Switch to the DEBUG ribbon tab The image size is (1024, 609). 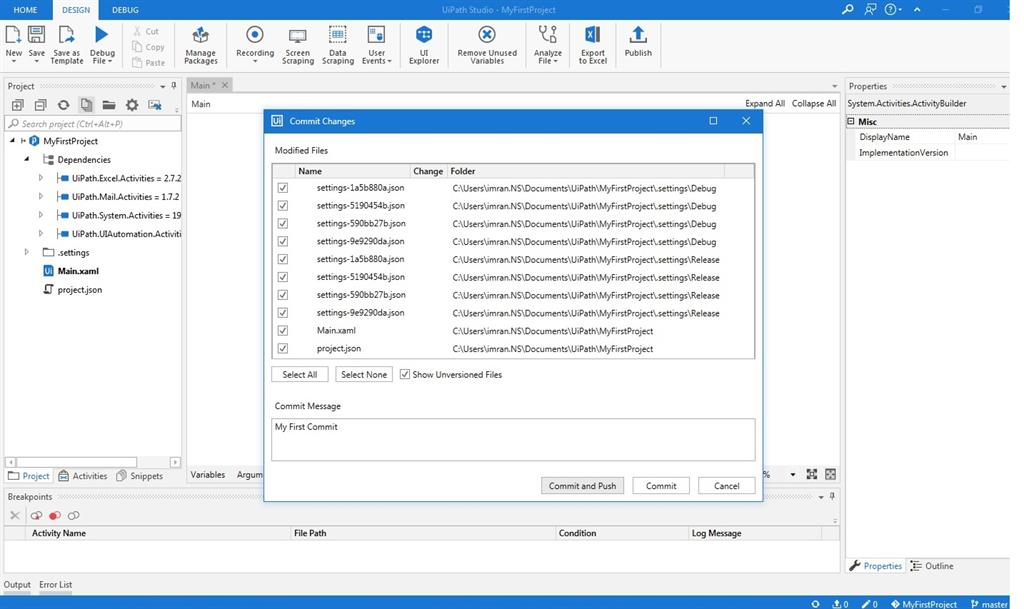click(x=125, y=10)
